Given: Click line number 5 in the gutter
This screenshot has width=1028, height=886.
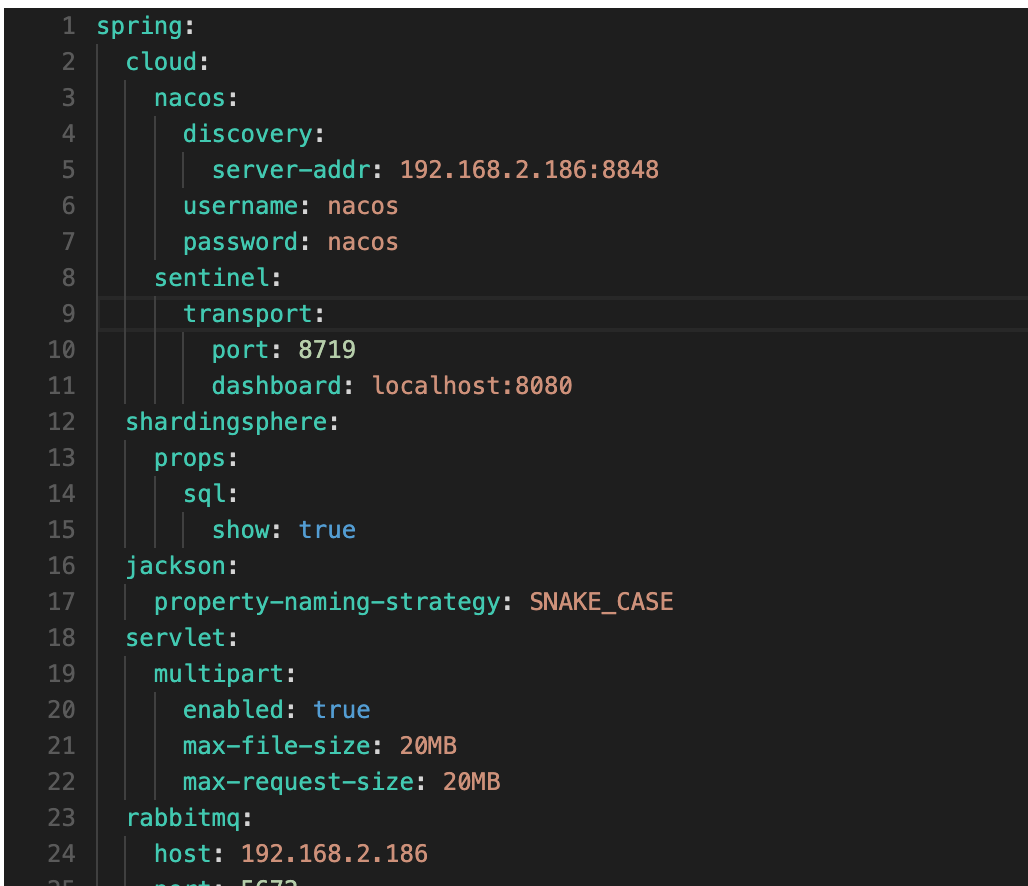Looking at the screenshot, I should [x=69, y=171].
